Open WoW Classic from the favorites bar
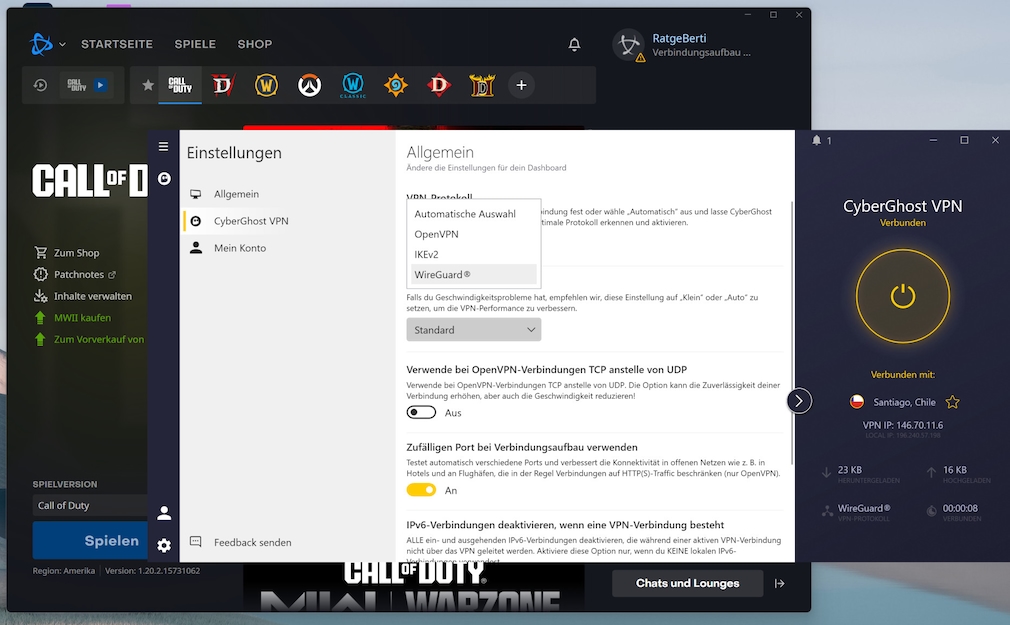1010x625 pixels. coord(352,85)
